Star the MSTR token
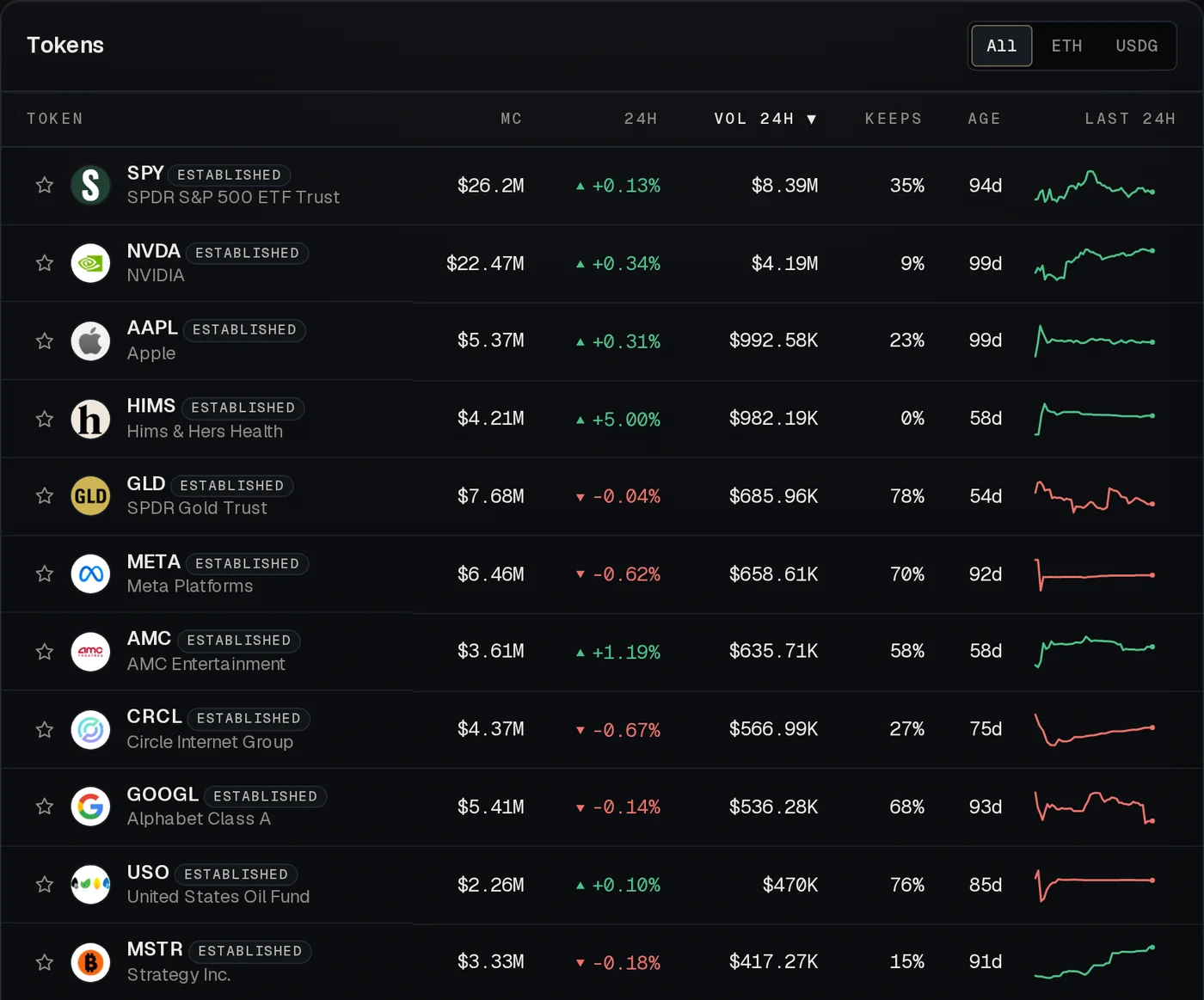This screenshot has width=1204, height=1000. [45, 962]
